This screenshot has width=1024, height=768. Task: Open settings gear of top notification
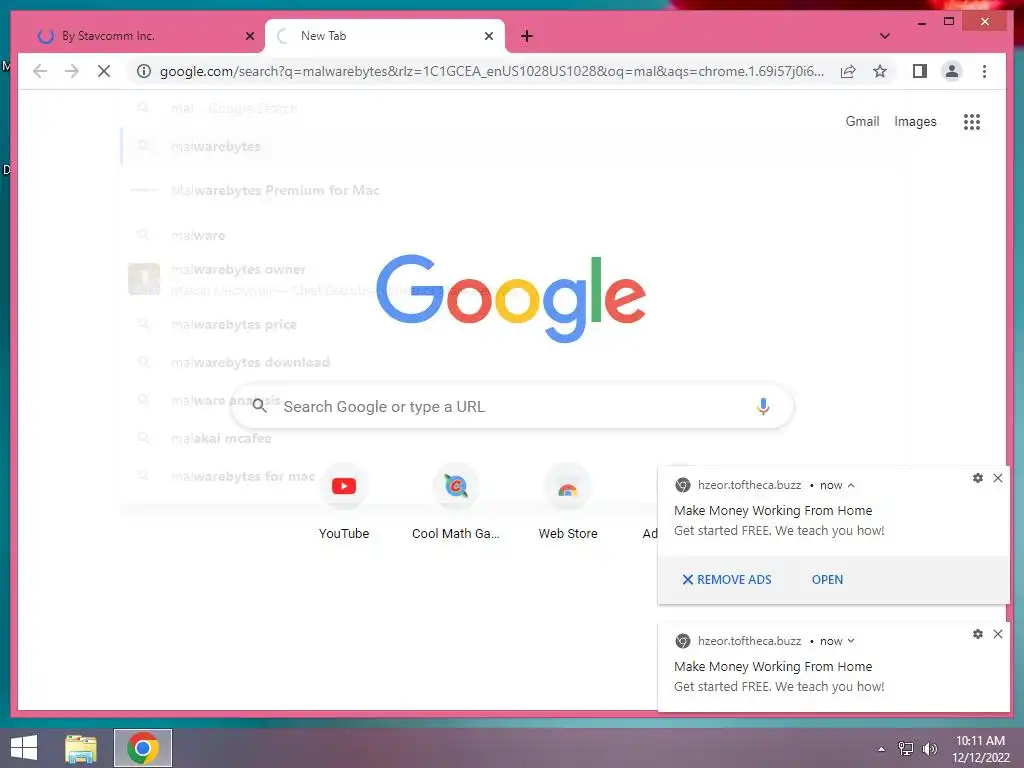pyautogui.click(x=978, y=478)
